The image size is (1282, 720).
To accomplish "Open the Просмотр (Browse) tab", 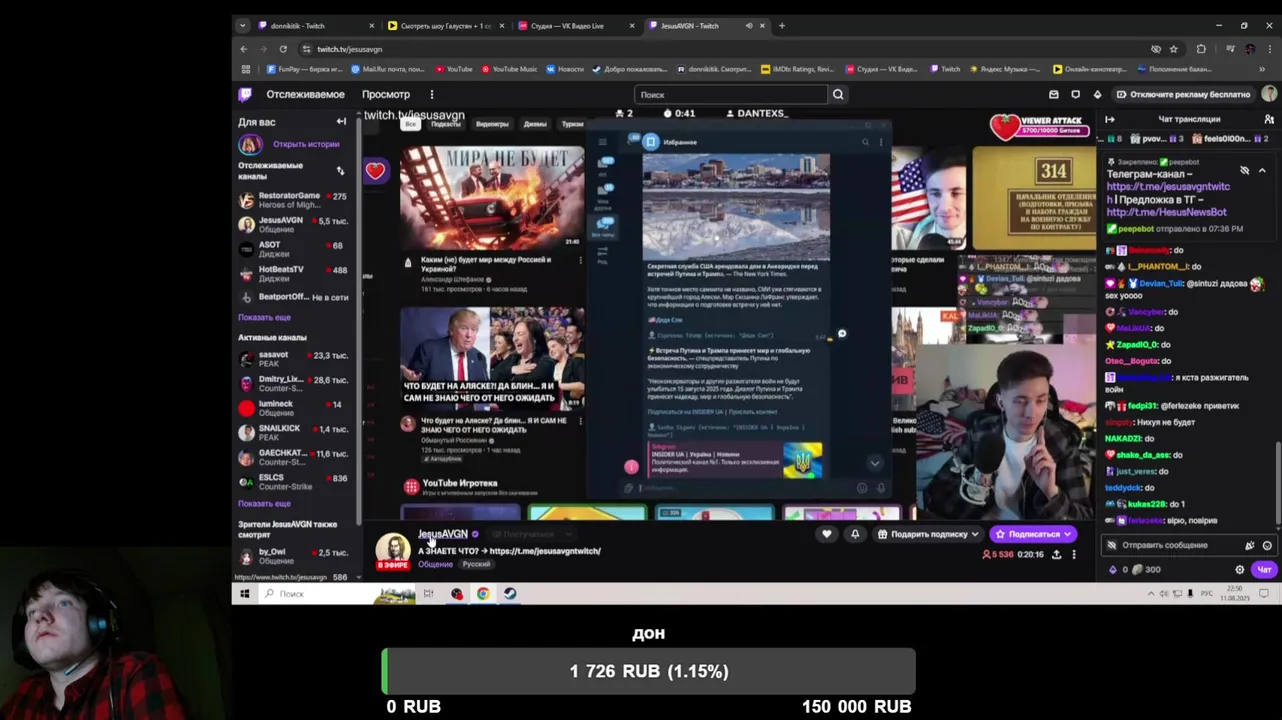I will (x=386, y=94).
